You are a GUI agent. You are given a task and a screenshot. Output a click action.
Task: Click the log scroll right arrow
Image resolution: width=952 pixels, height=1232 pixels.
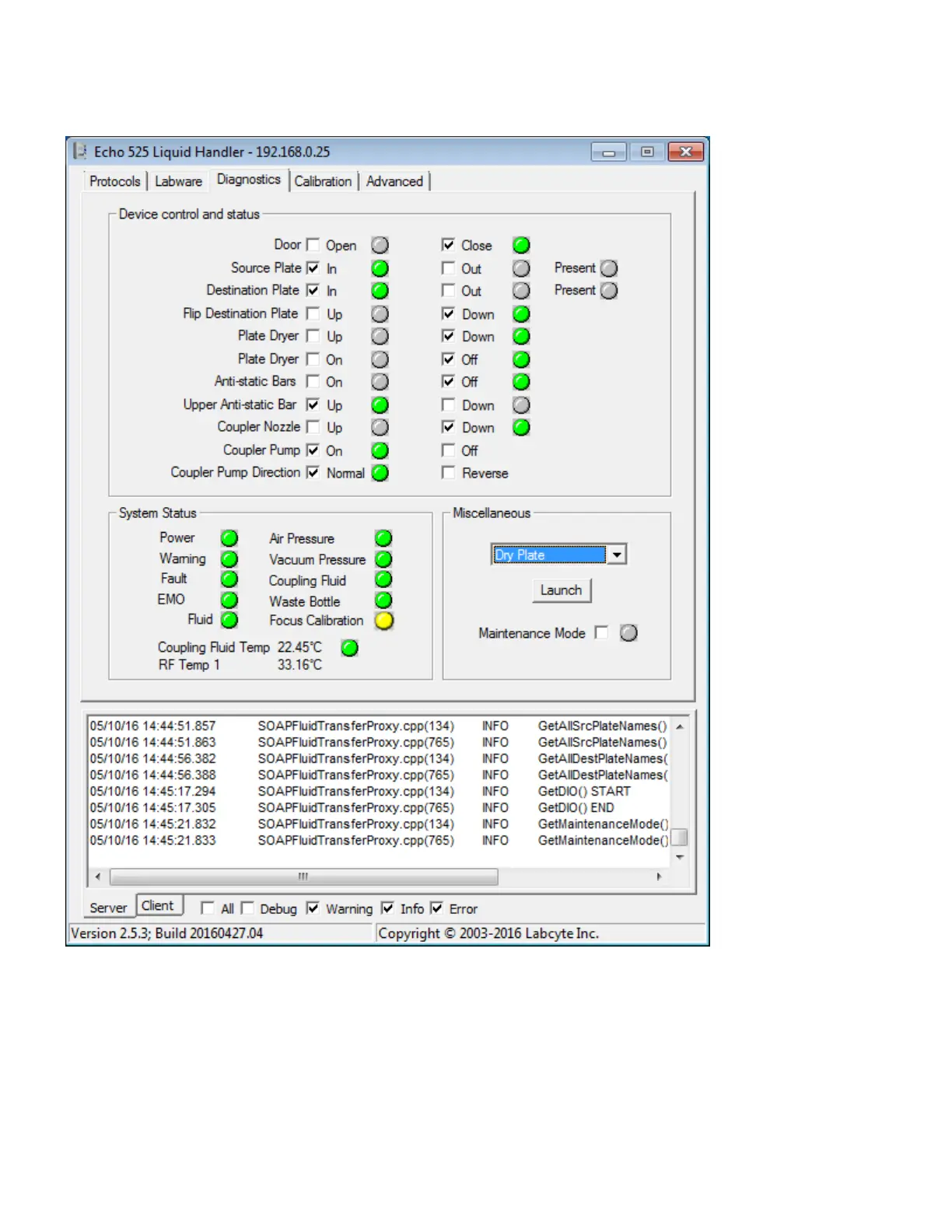tap(660, 877)
